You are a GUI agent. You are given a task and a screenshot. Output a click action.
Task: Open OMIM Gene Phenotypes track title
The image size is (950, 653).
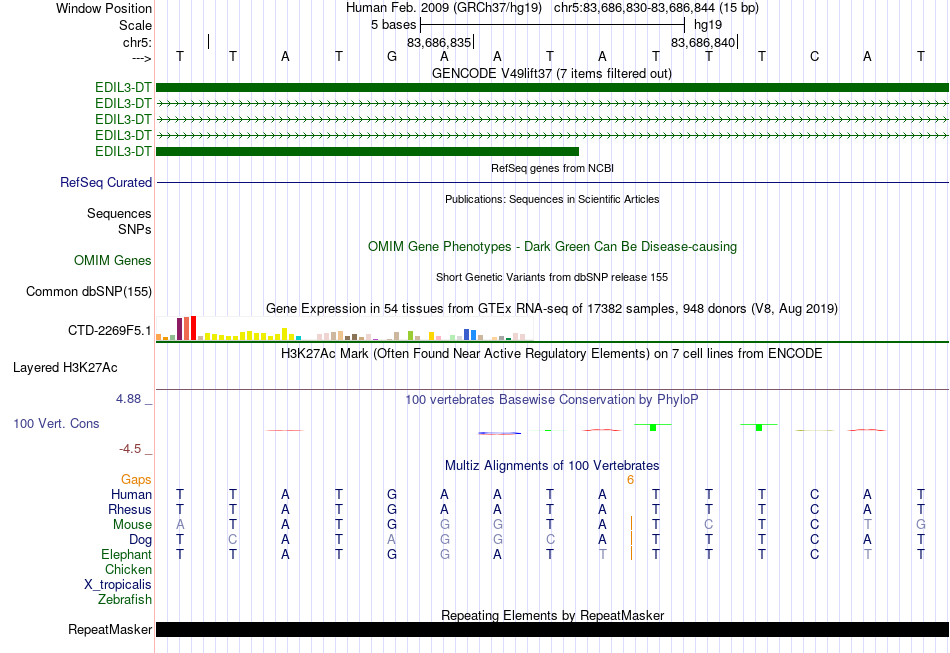pos(552,247)
